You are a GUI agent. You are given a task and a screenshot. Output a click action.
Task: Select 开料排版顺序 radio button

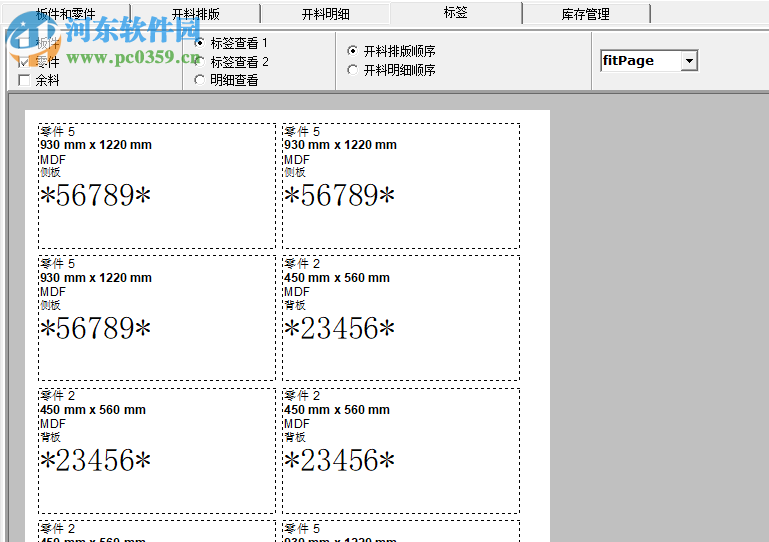tap(353, 51)
